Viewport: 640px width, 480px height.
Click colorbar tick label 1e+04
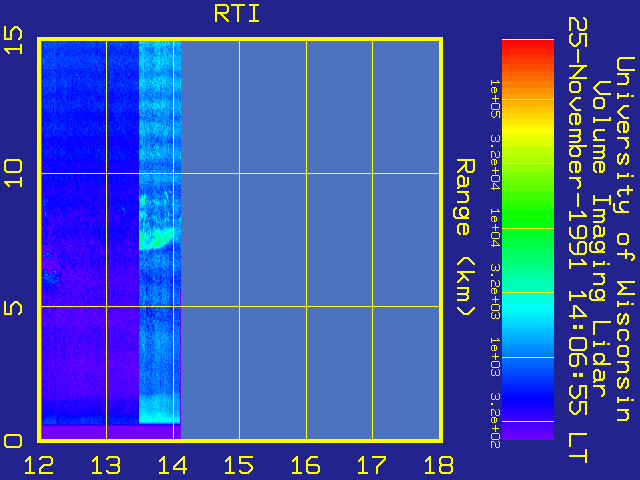495,228
